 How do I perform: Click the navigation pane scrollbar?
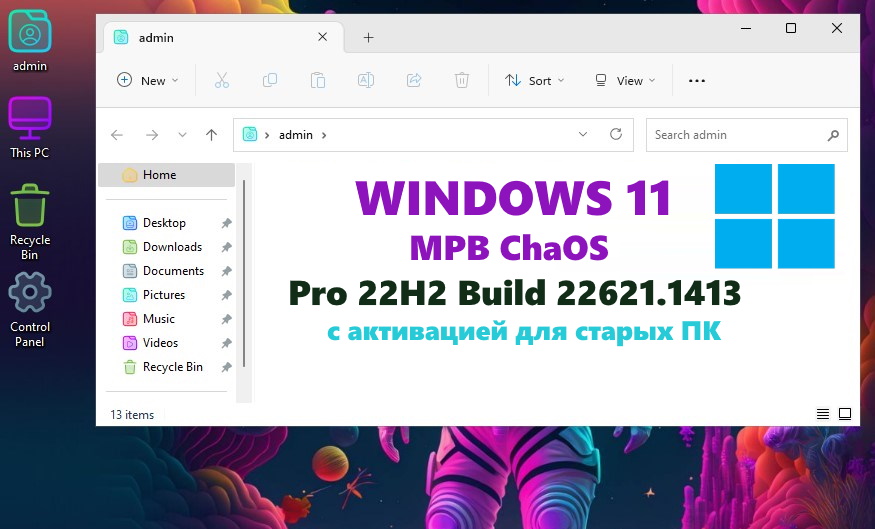click(244, 273)
